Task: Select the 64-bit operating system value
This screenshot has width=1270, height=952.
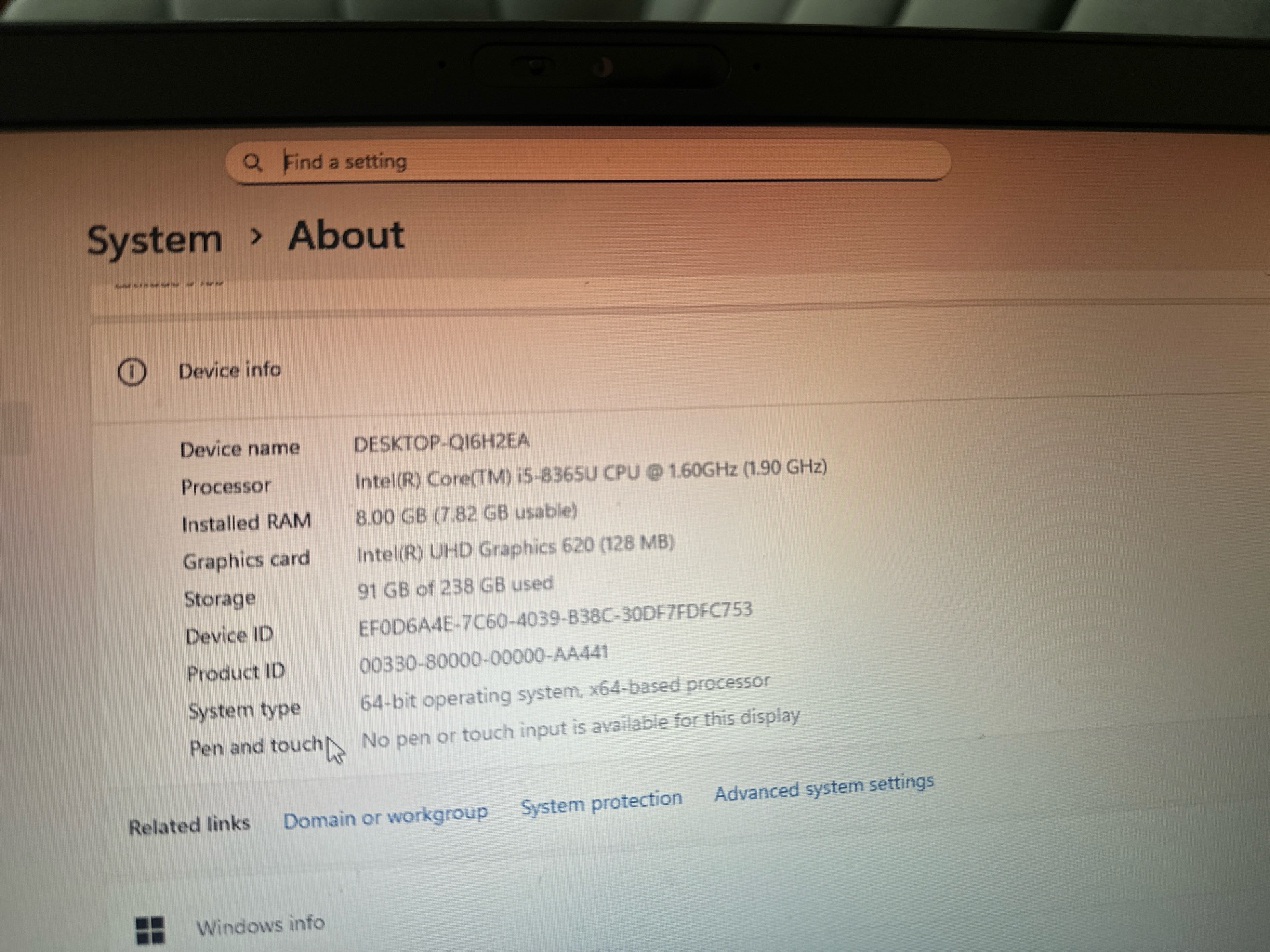Action: [x=565, y=693]
